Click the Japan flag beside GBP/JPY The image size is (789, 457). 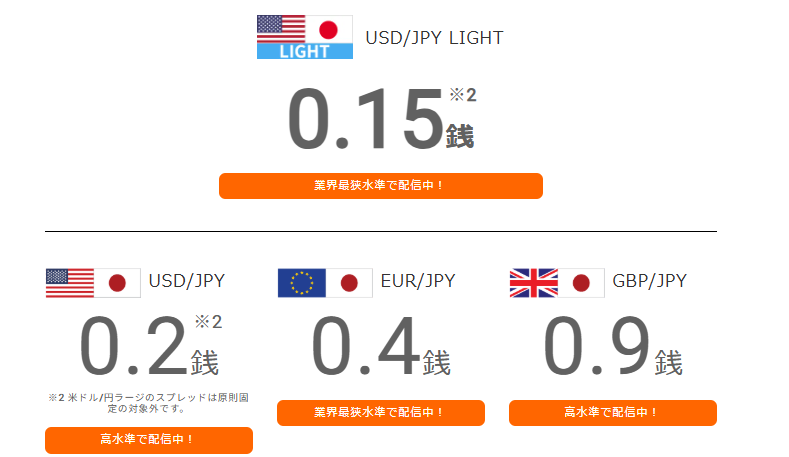[581, 283]
